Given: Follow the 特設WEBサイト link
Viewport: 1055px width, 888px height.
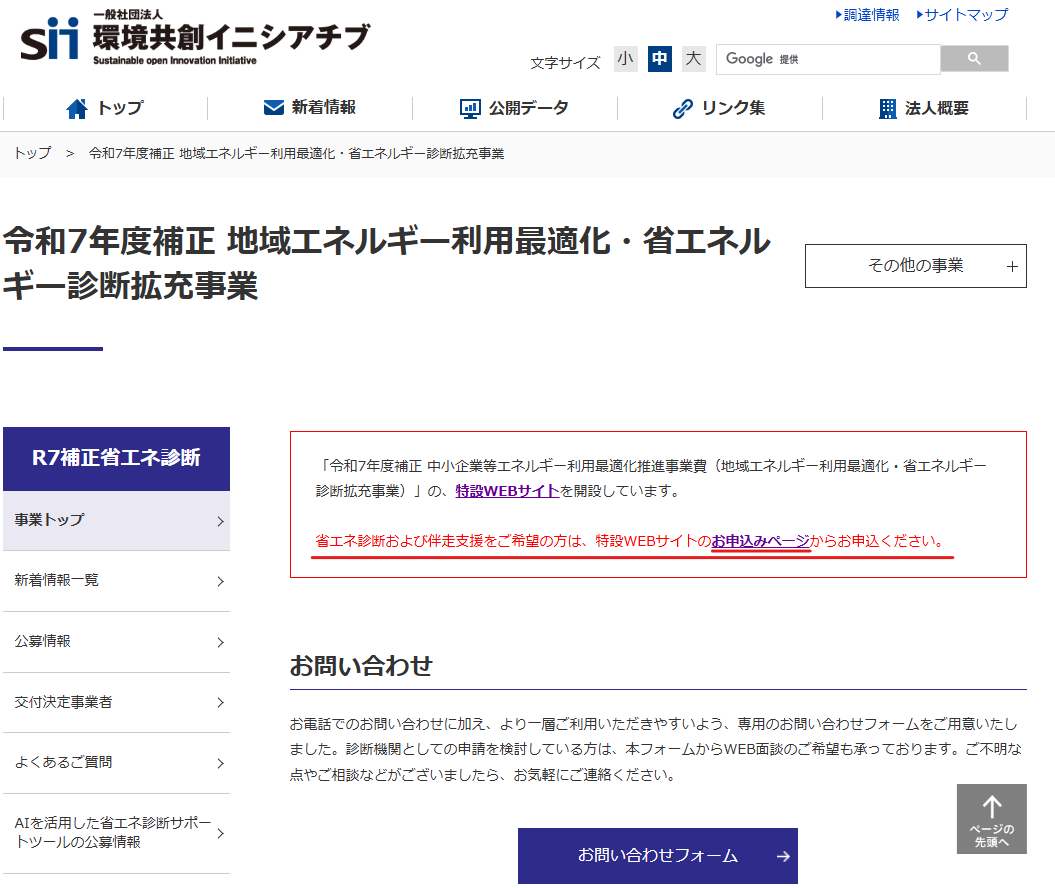Looking at the screenshot, I should point(507,491).
